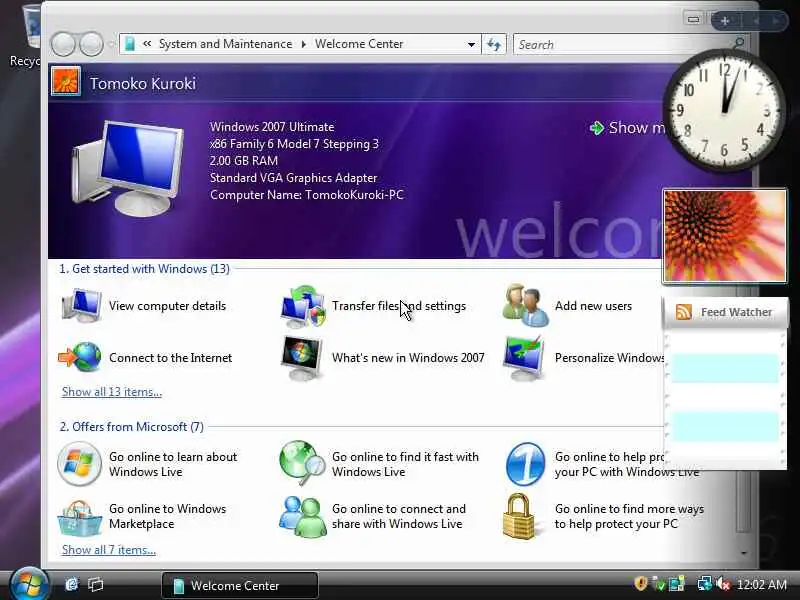The image size is (800, 600).
Task: Minimize the Welcome Center window
Action: pos(693,19)
